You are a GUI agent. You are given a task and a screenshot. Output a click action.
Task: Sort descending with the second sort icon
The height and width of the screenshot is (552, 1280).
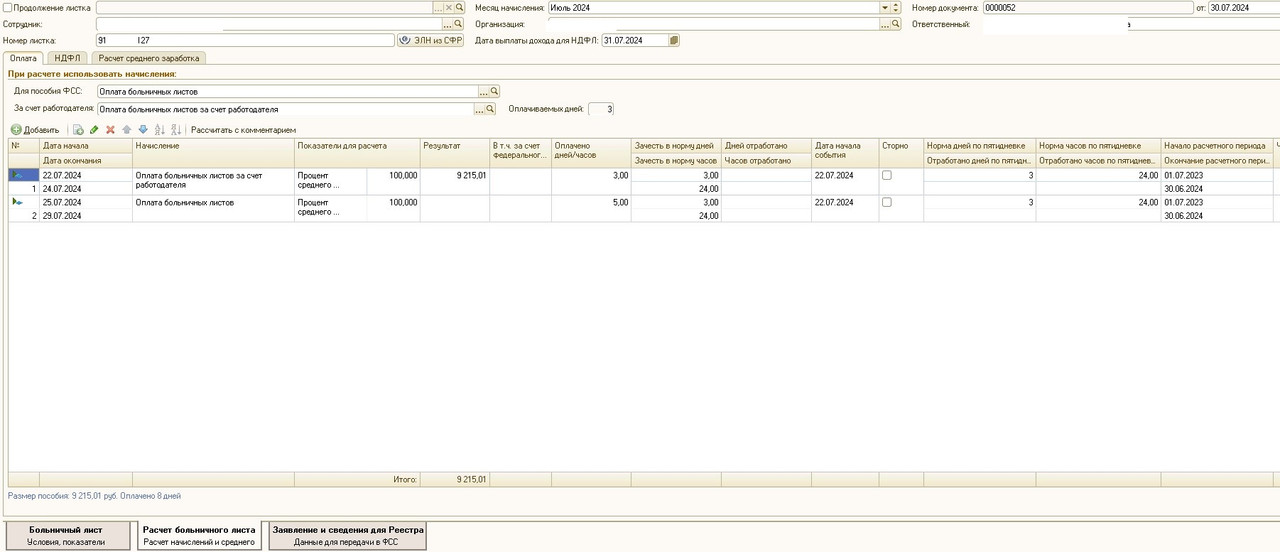coord(176,130)
